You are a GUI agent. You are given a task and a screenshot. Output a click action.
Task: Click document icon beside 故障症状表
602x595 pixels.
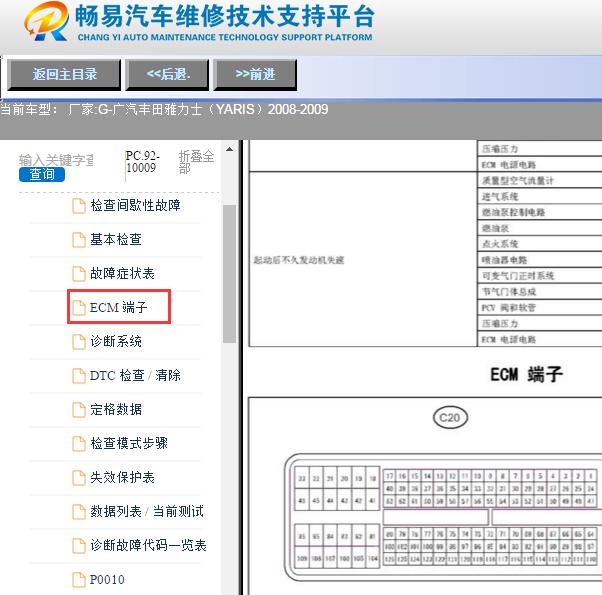coord(79,274)
